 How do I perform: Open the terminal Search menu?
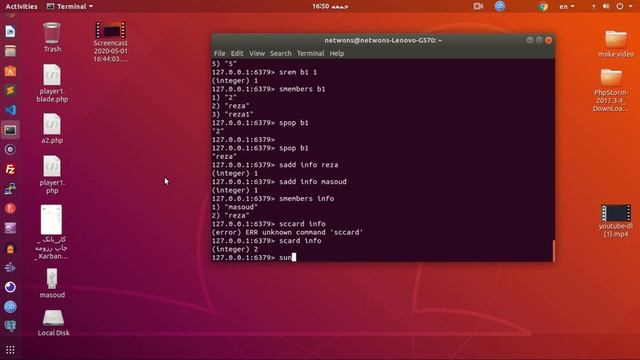click(x=281, y=53)
